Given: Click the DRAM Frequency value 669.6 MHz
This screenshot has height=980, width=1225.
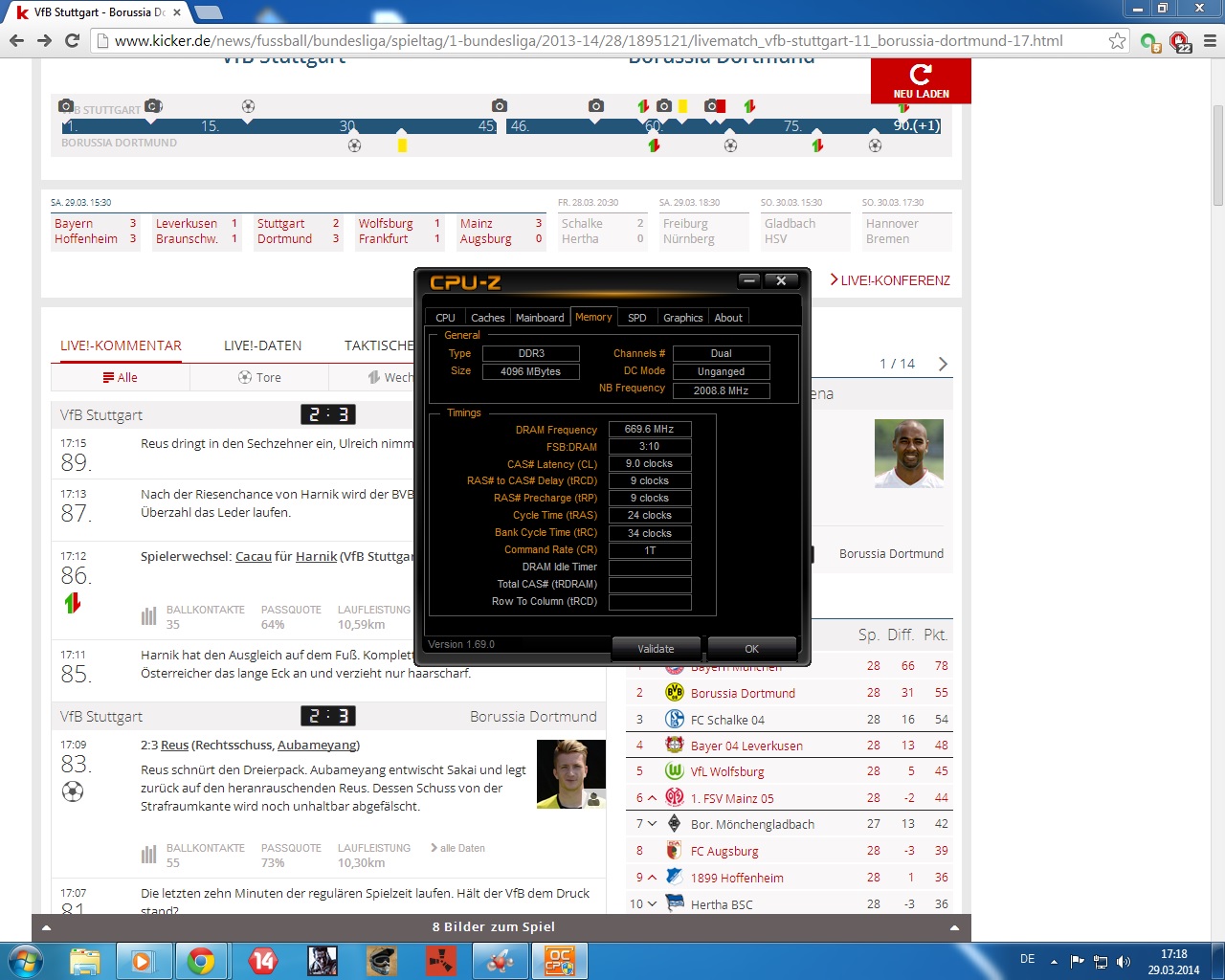Looking at the screenshot, I should (x=650, y=430).
